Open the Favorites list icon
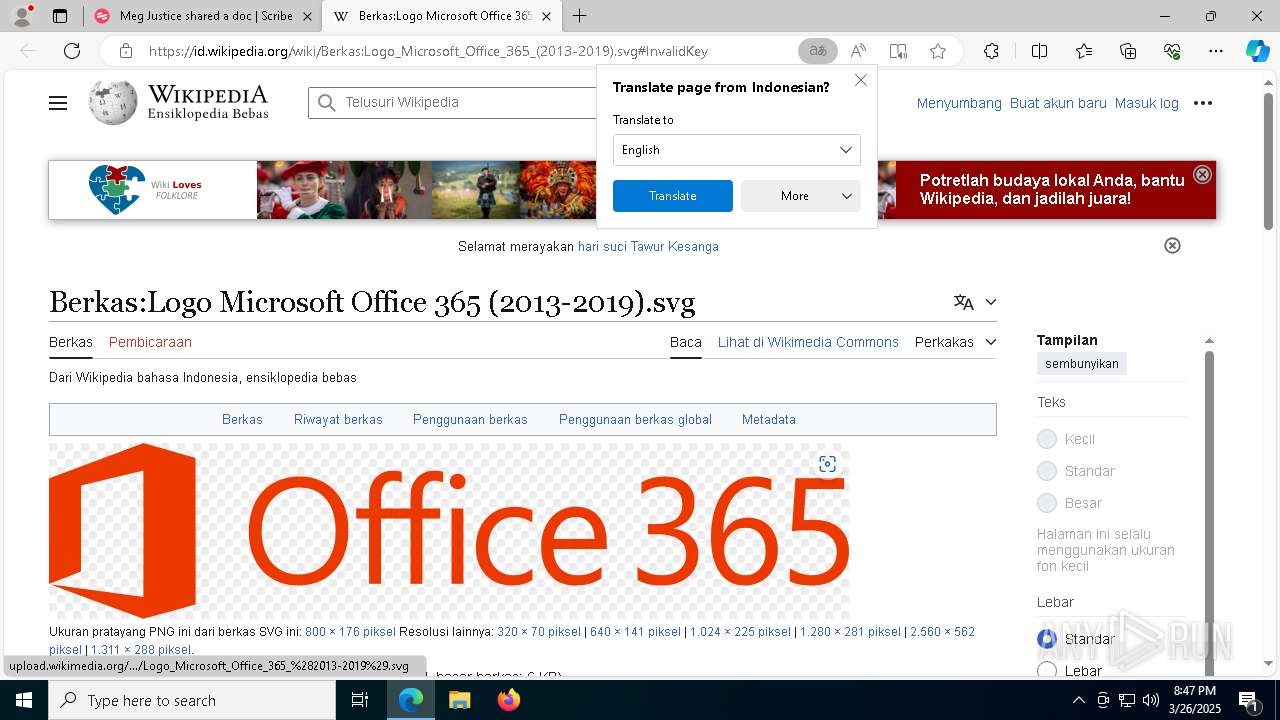1280x720 pixels. [x=1084, y=51]
